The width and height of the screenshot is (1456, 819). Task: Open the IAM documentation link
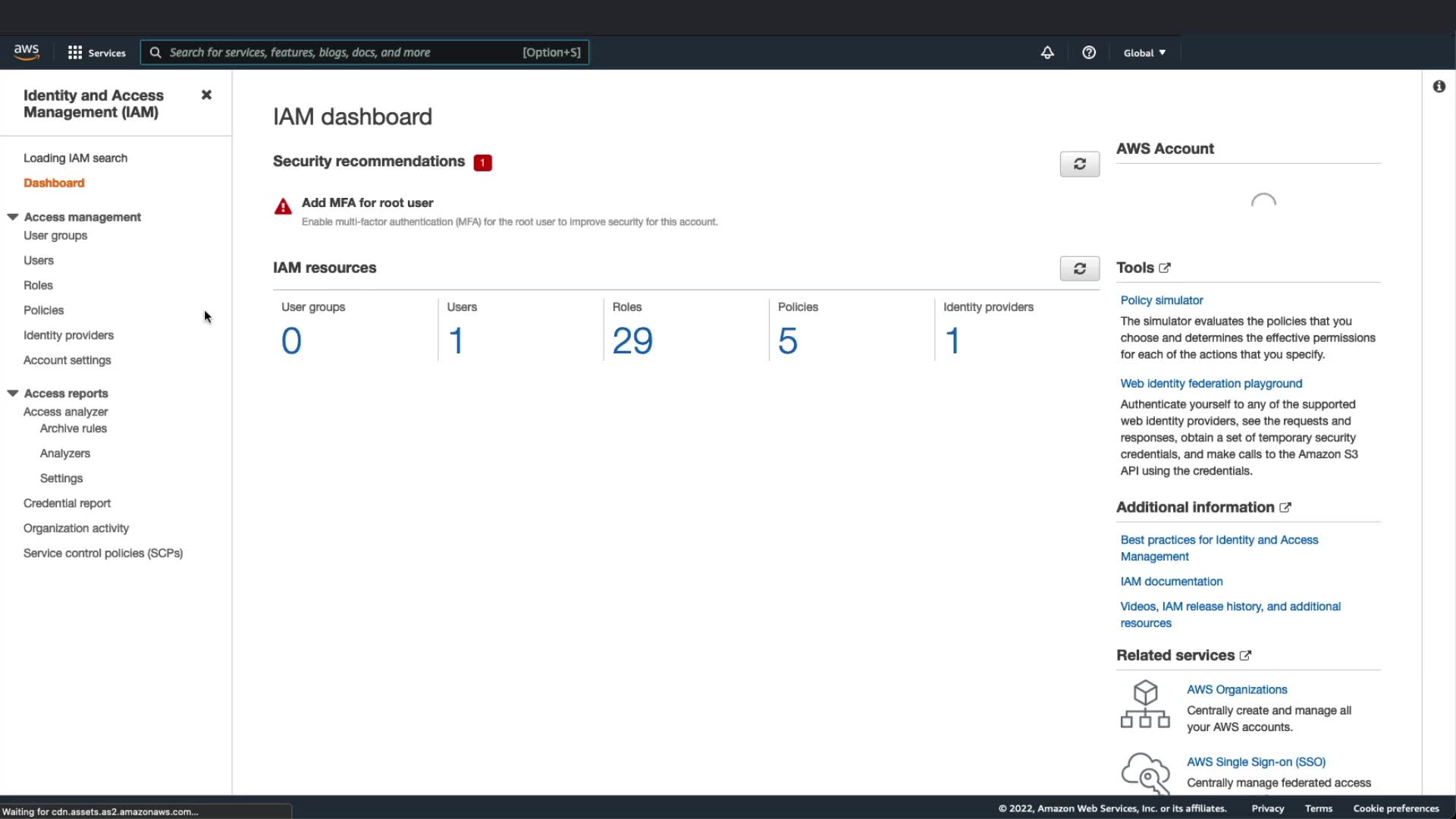coord(1171,582)
